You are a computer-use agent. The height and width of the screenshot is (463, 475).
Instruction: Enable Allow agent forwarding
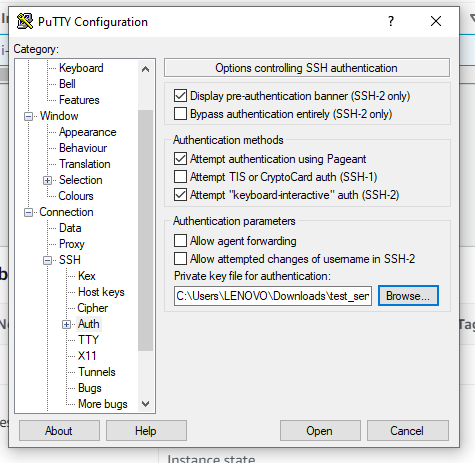click(180, 241)
